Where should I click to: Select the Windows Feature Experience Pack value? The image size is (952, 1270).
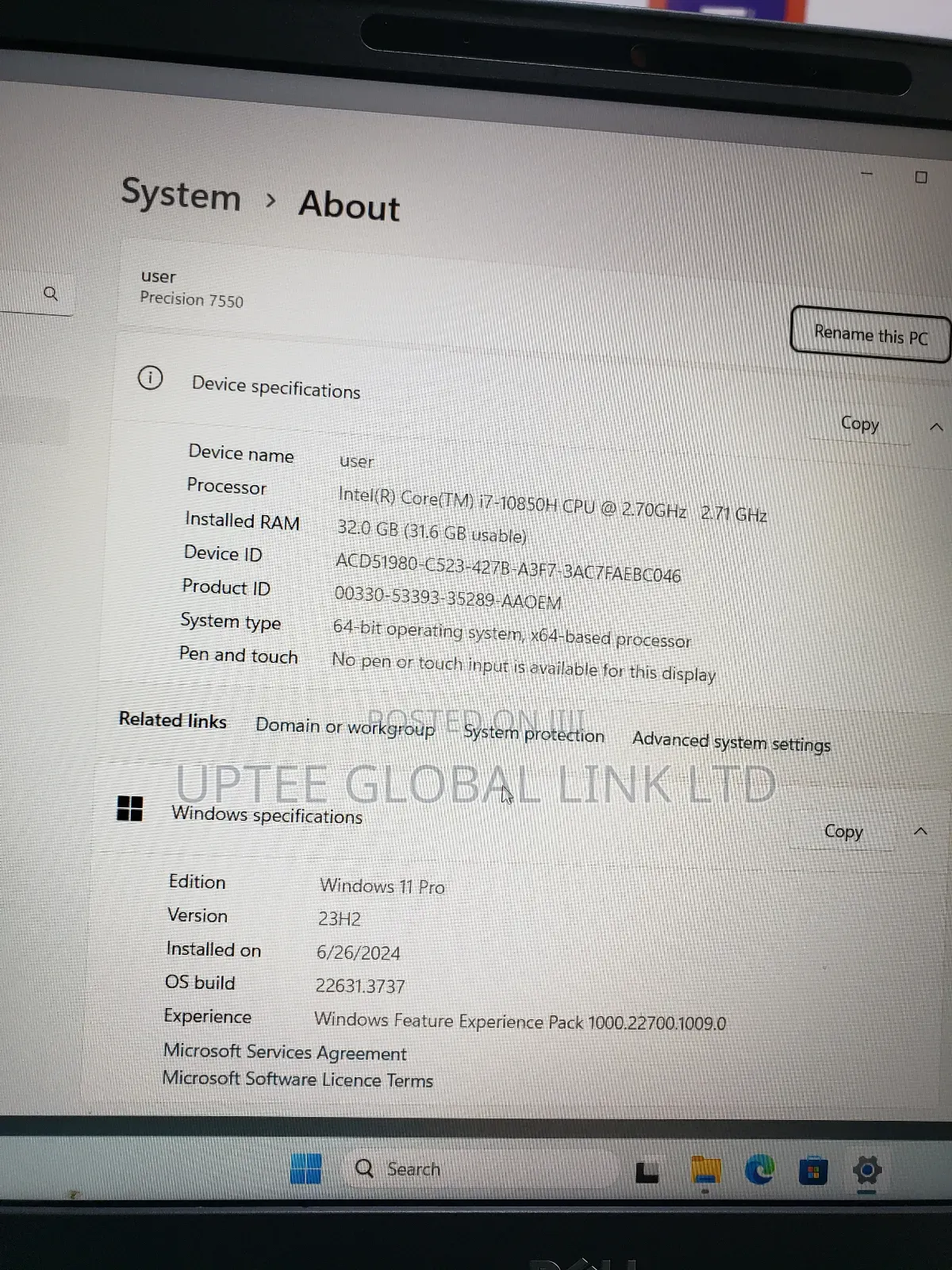tap(520, 1022)
